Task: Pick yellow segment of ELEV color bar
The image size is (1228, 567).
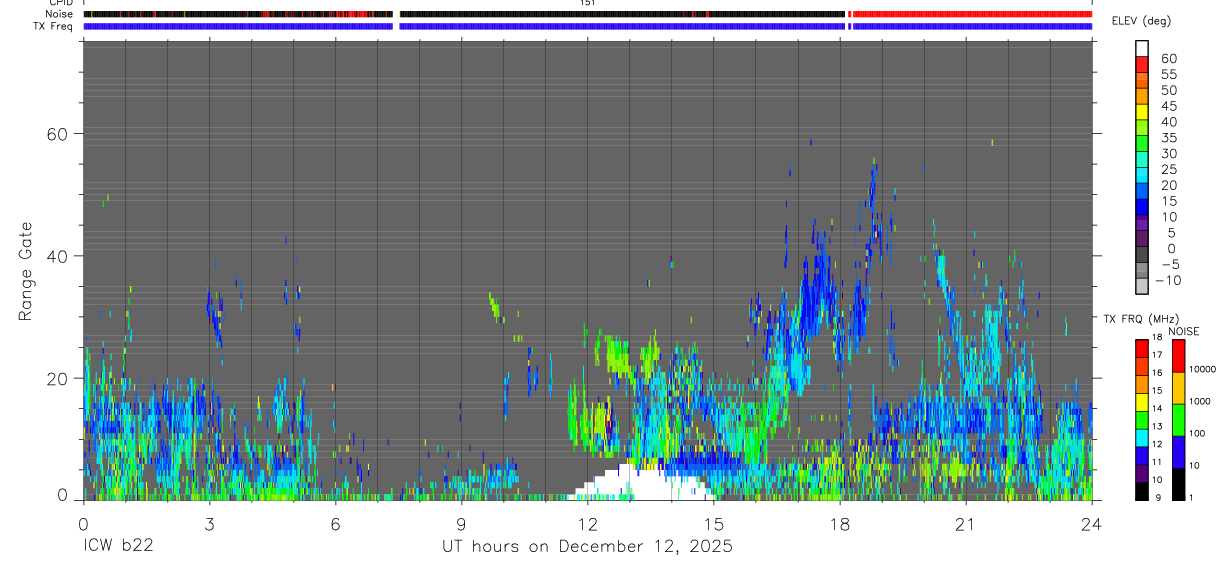Action: 1143,110
